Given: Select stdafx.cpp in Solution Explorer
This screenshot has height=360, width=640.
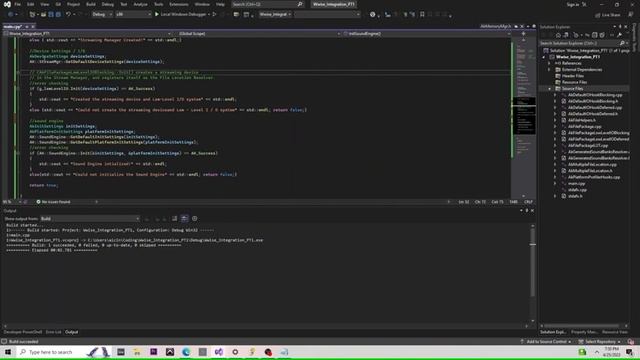Looking at the screenshot, I should [x=577, y=190].
